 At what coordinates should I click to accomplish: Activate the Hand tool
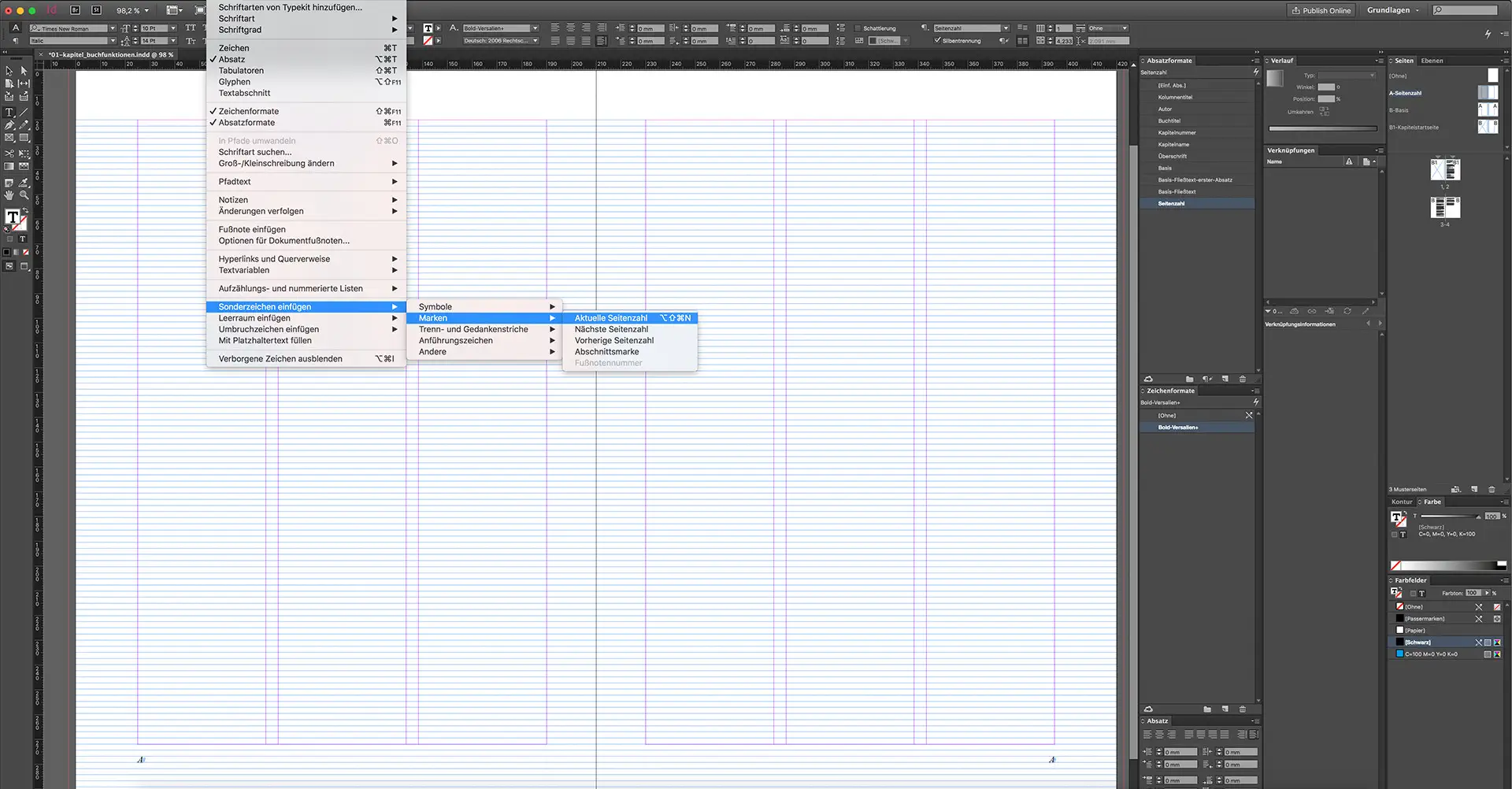9,194
